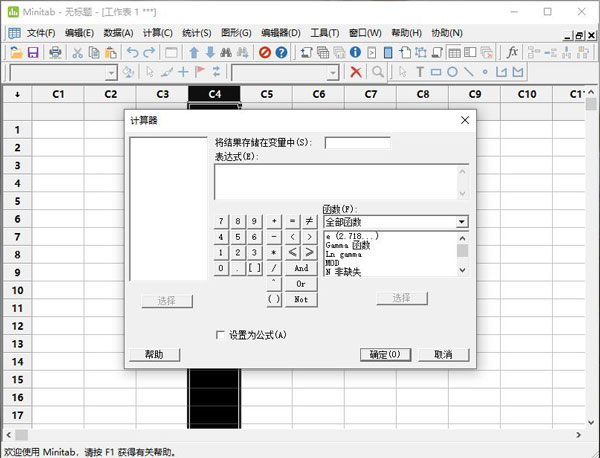Open the 计算(C) menu
600x458 pixels.
(158, 33)
